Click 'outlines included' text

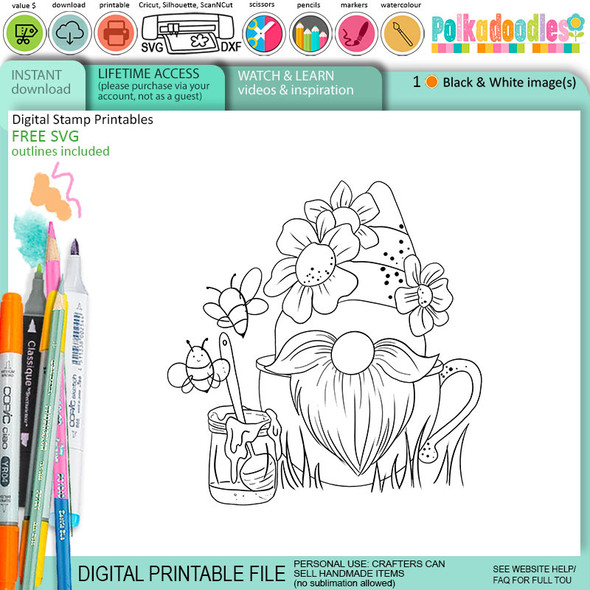60,151
